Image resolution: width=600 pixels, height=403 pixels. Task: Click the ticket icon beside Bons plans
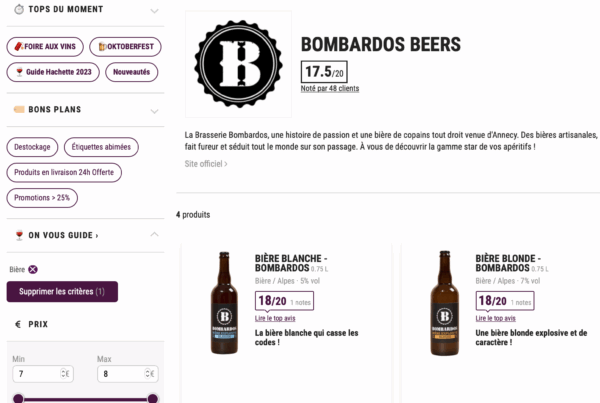pyautogui.click(x=18, y=109)
